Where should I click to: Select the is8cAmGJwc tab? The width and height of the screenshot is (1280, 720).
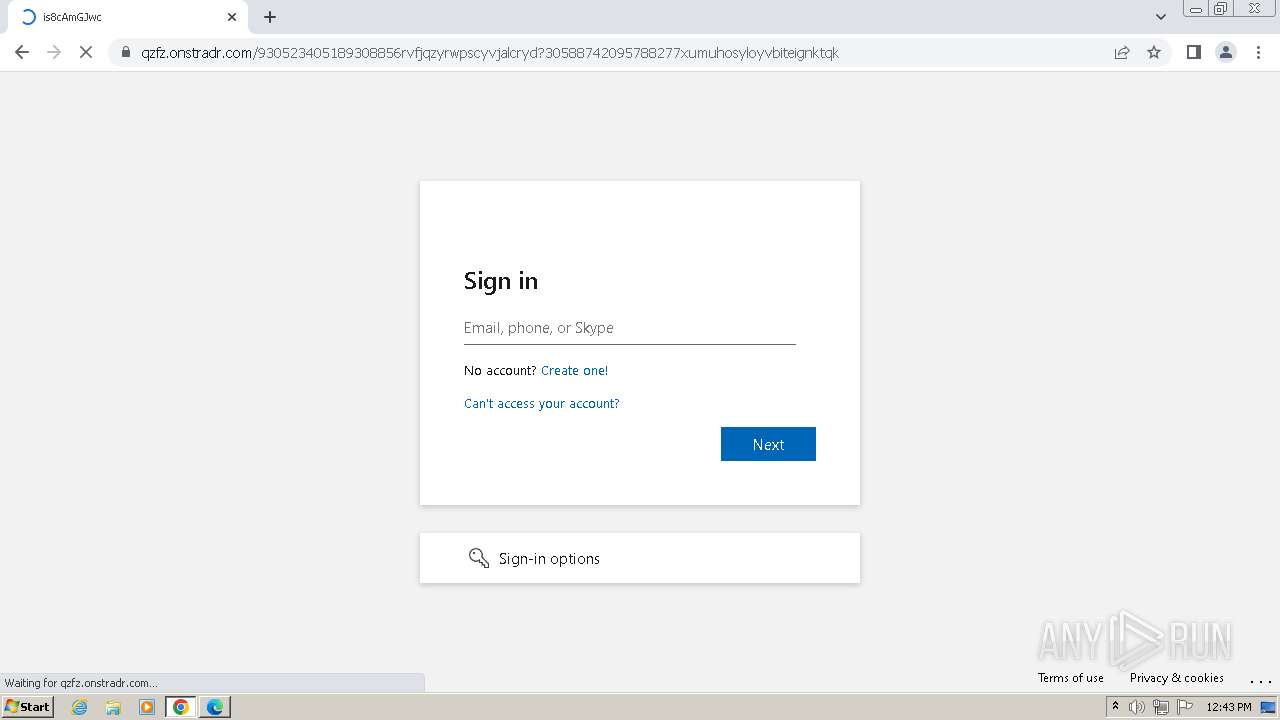click(x=125, y=17)
